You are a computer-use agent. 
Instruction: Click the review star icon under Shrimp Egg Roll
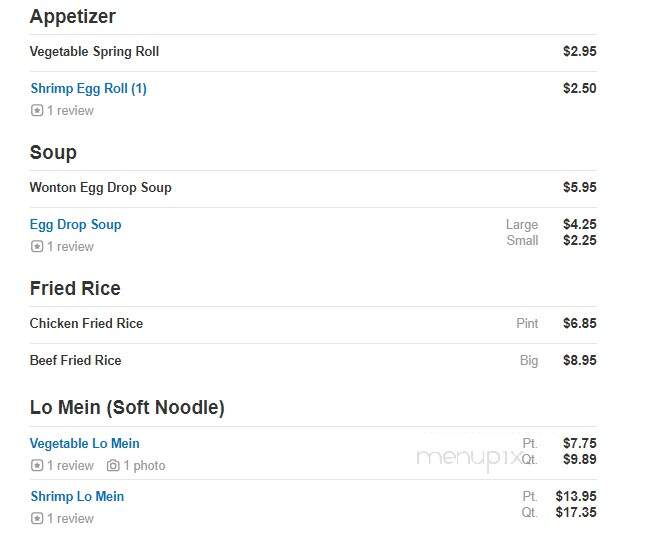pyautogui.click(x=37, y=110)
